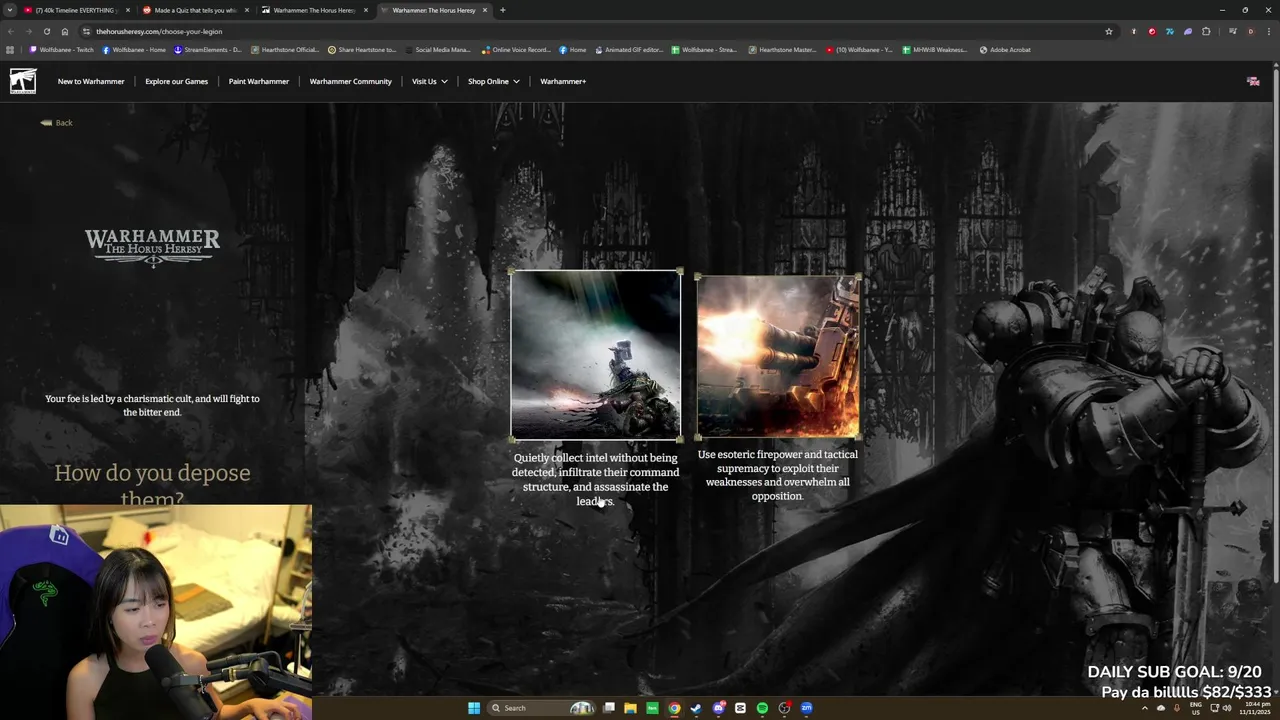Screen dimensions: 1280x720
Task: Open Task View from the taskbar
Action: click(x=608, y=708)
